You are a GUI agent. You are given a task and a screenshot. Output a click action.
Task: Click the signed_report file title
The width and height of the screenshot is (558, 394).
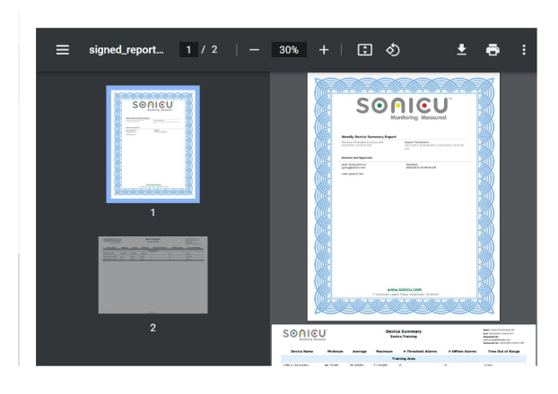126,50
